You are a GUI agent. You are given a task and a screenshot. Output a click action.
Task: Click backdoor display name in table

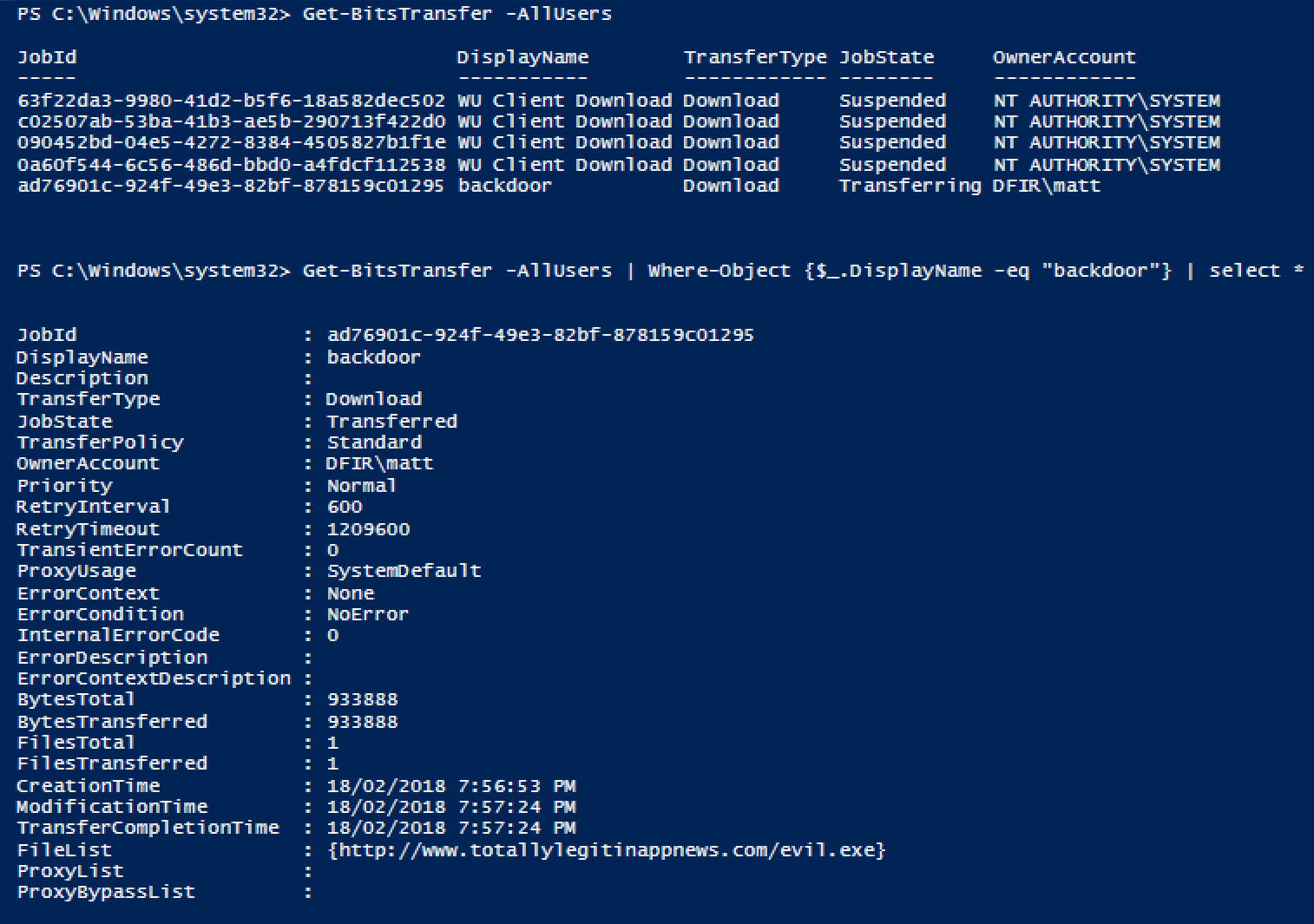pos(504,186)
